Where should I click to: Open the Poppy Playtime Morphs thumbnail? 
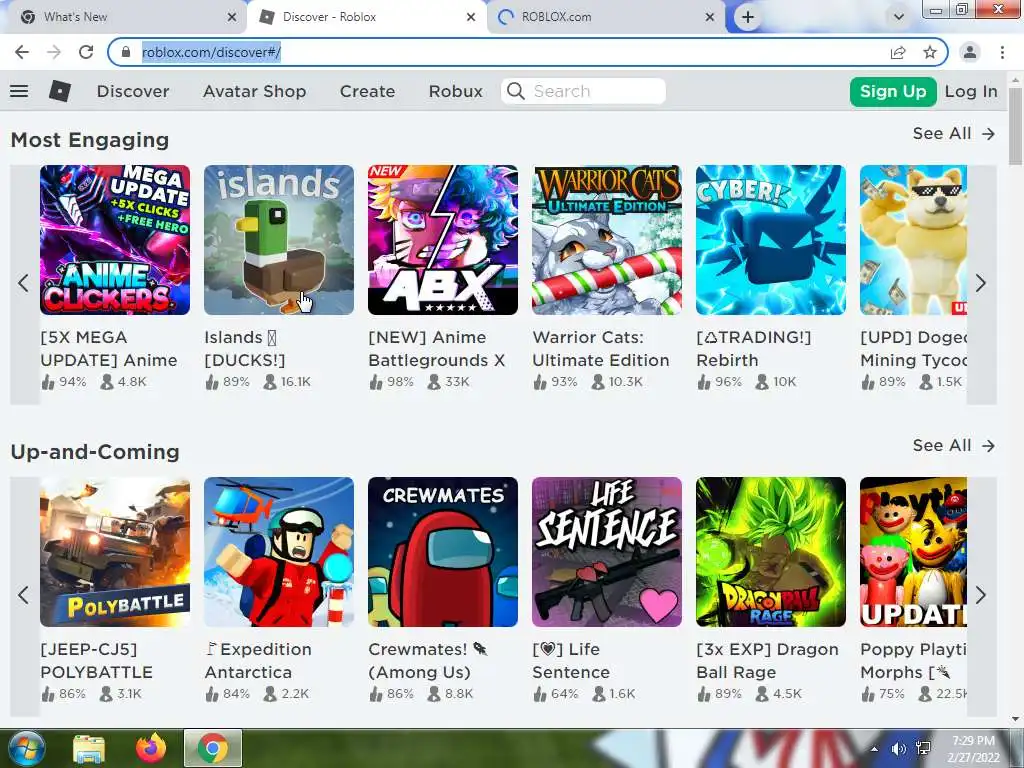913,552
